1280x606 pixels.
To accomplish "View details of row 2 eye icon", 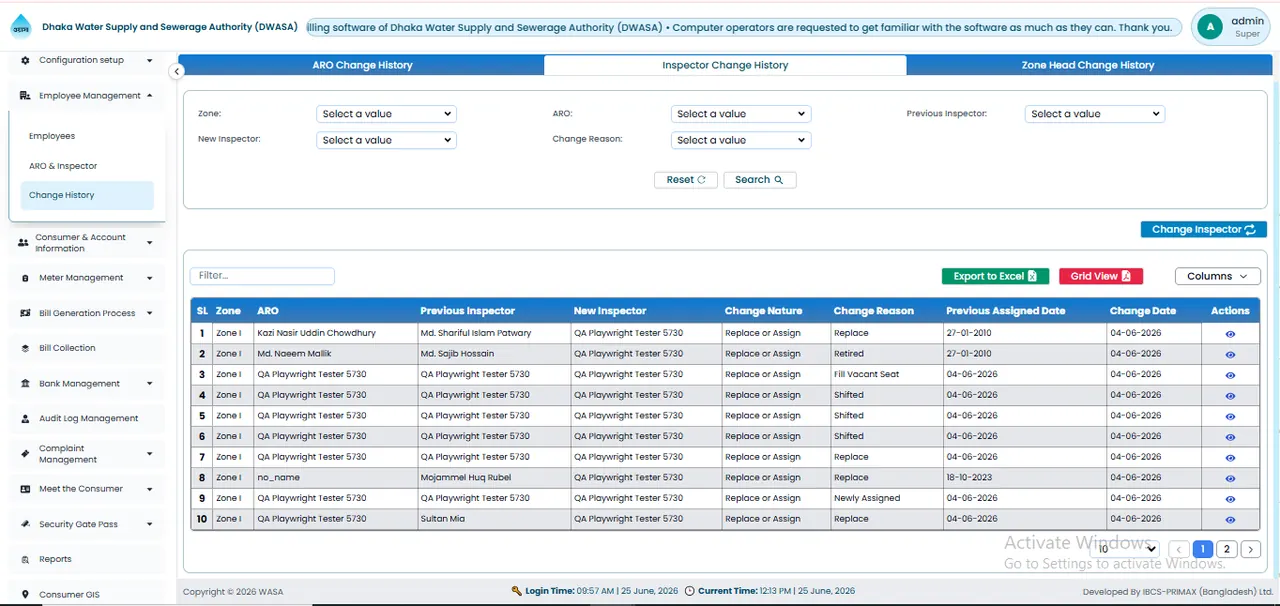I will 1230,354.
